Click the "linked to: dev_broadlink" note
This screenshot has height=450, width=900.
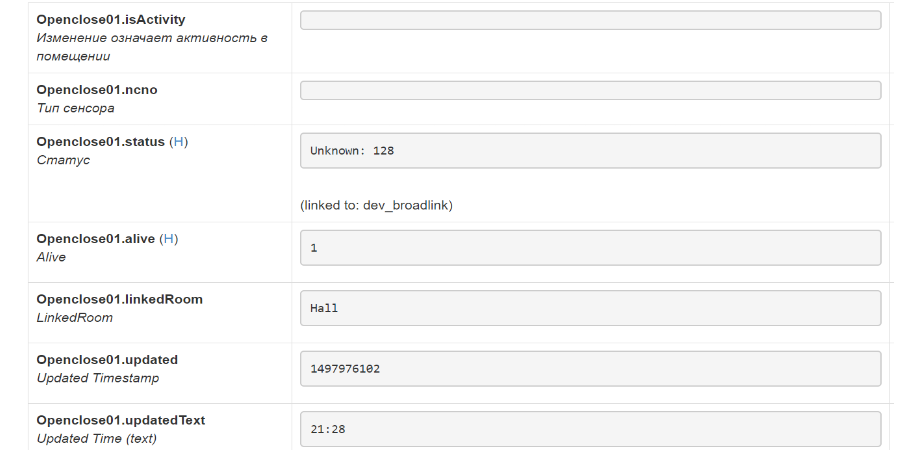(x=376, y=205)
